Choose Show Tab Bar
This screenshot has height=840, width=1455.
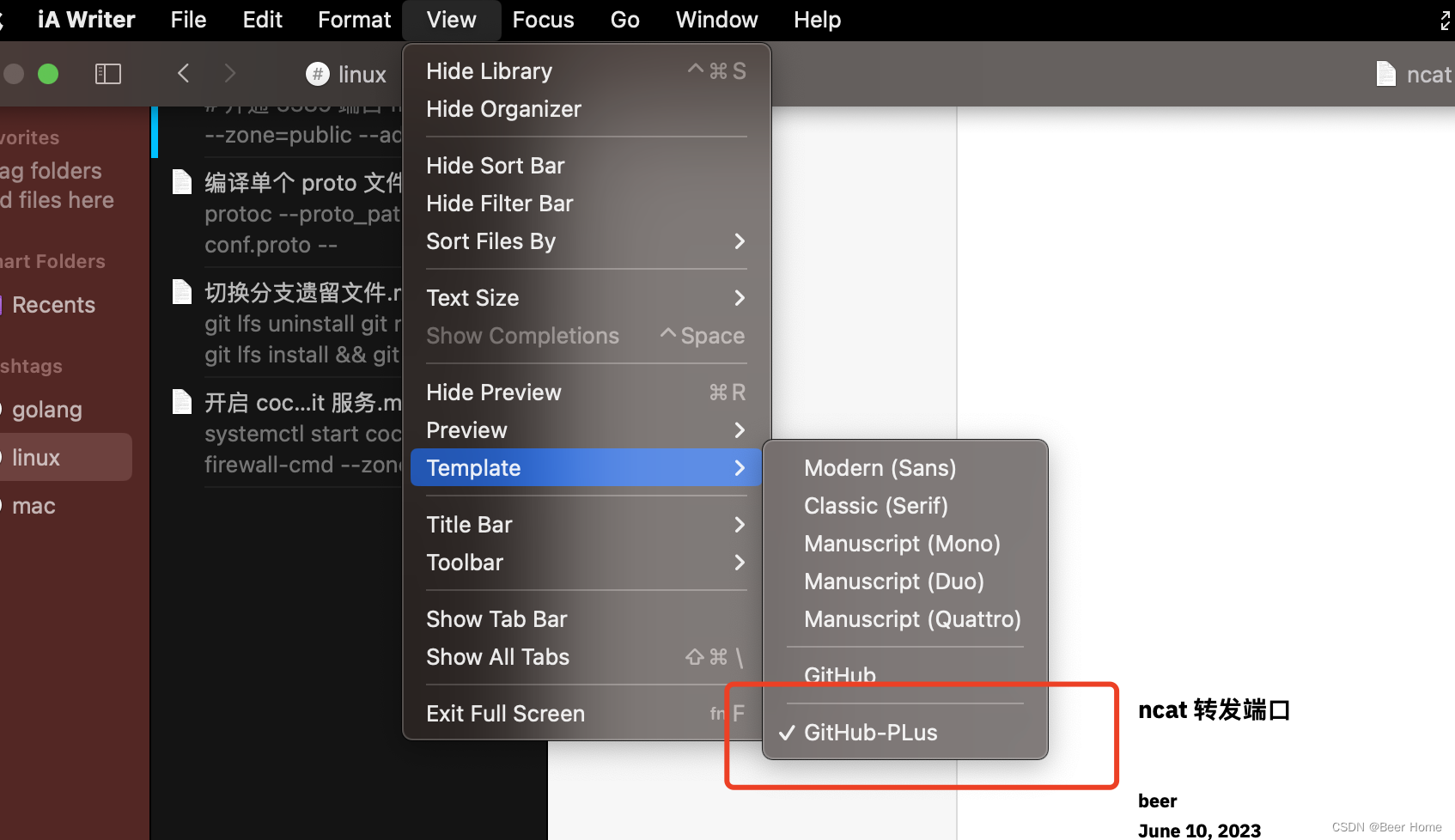[x=587, y=619]
